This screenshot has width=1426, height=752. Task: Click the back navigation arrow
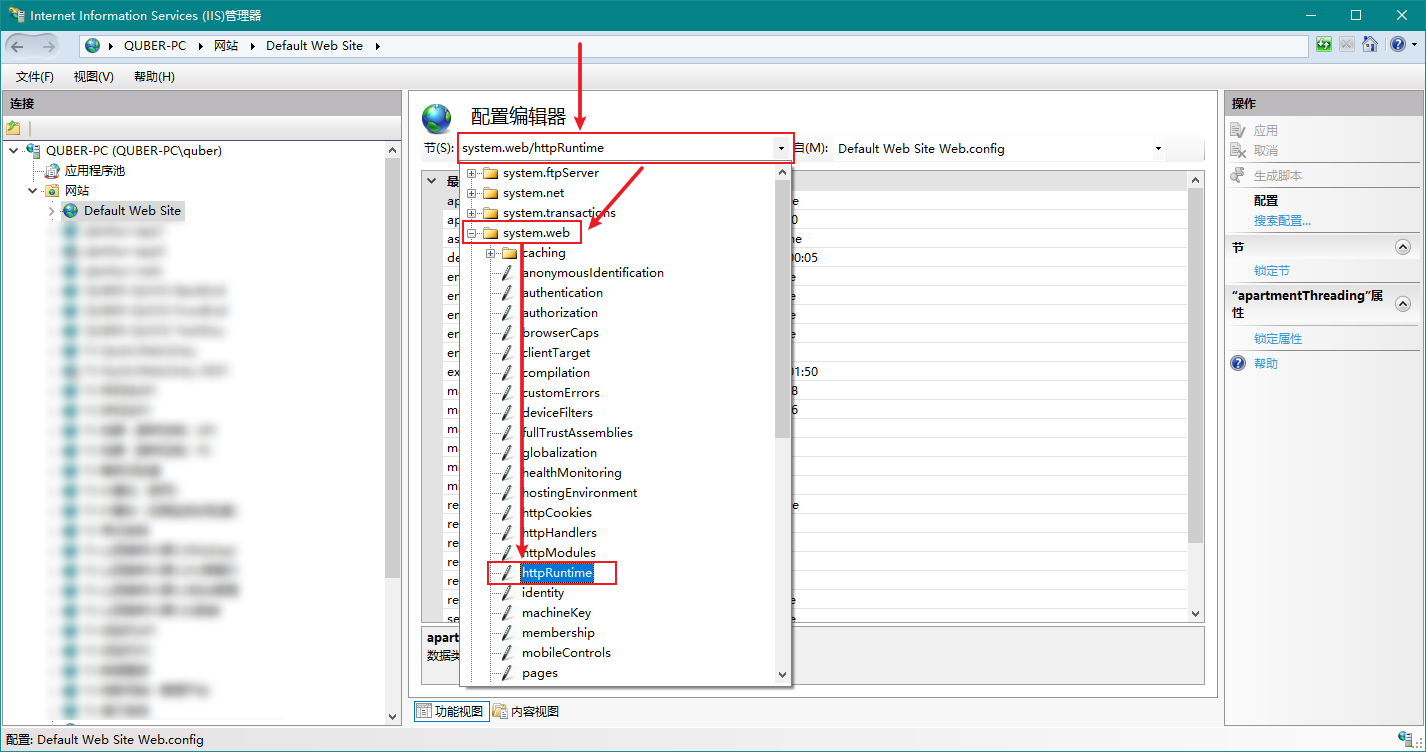pos(17,44)
